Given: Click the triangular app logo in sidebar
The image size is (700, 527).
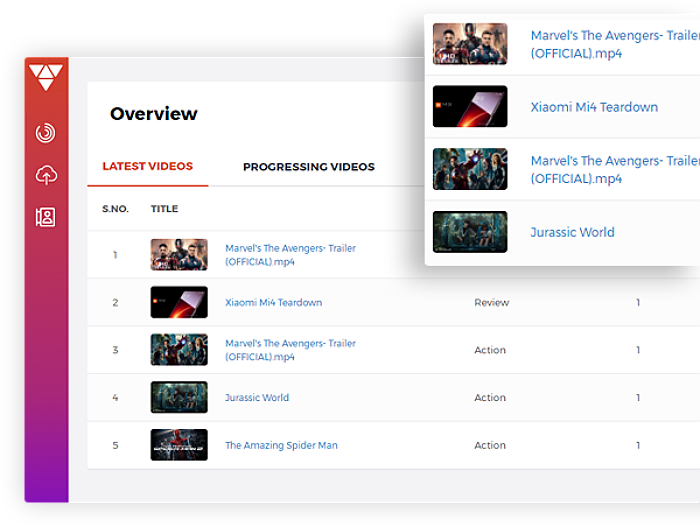Looking at the screenshot, I should [x=46, y=77].
